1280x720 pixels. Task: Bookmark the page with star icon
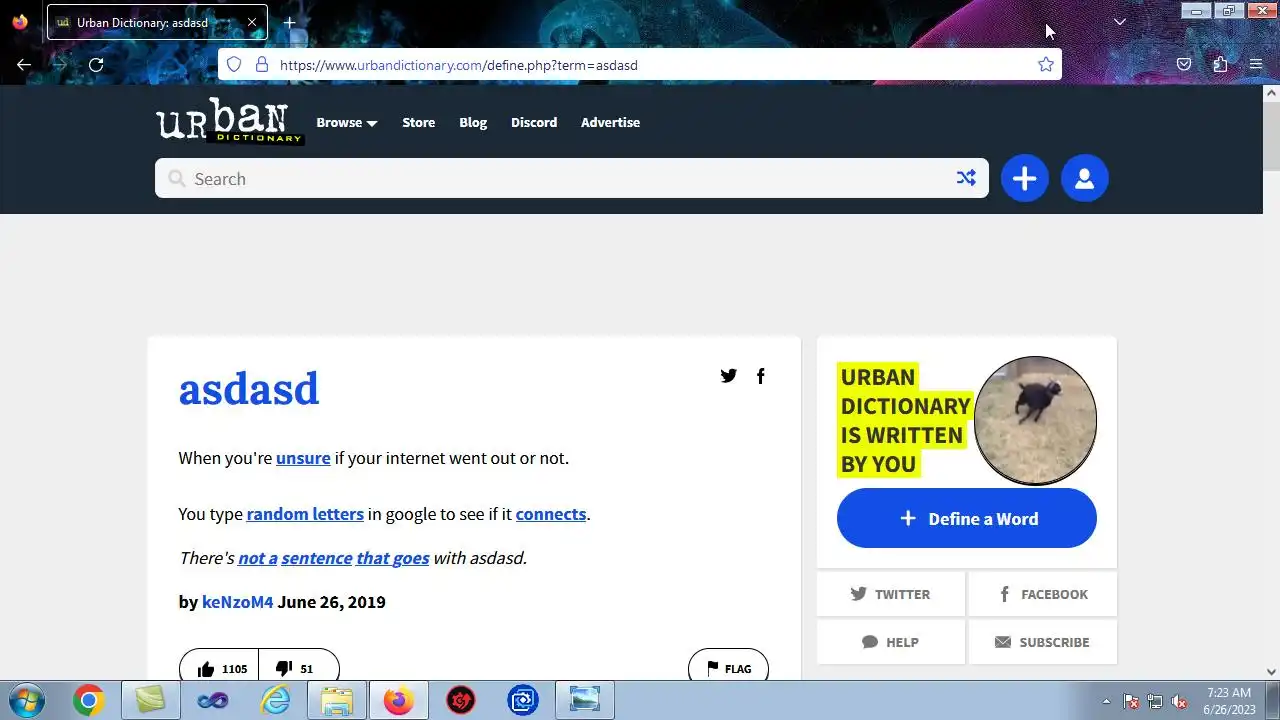tap(1046, 65)
